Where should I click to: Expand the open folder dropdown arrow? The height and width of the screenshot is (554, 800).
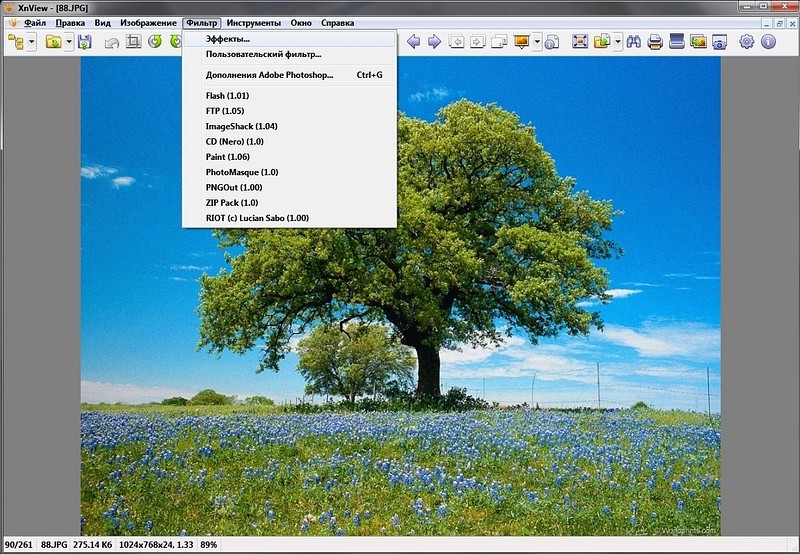[x=68, y=42]
